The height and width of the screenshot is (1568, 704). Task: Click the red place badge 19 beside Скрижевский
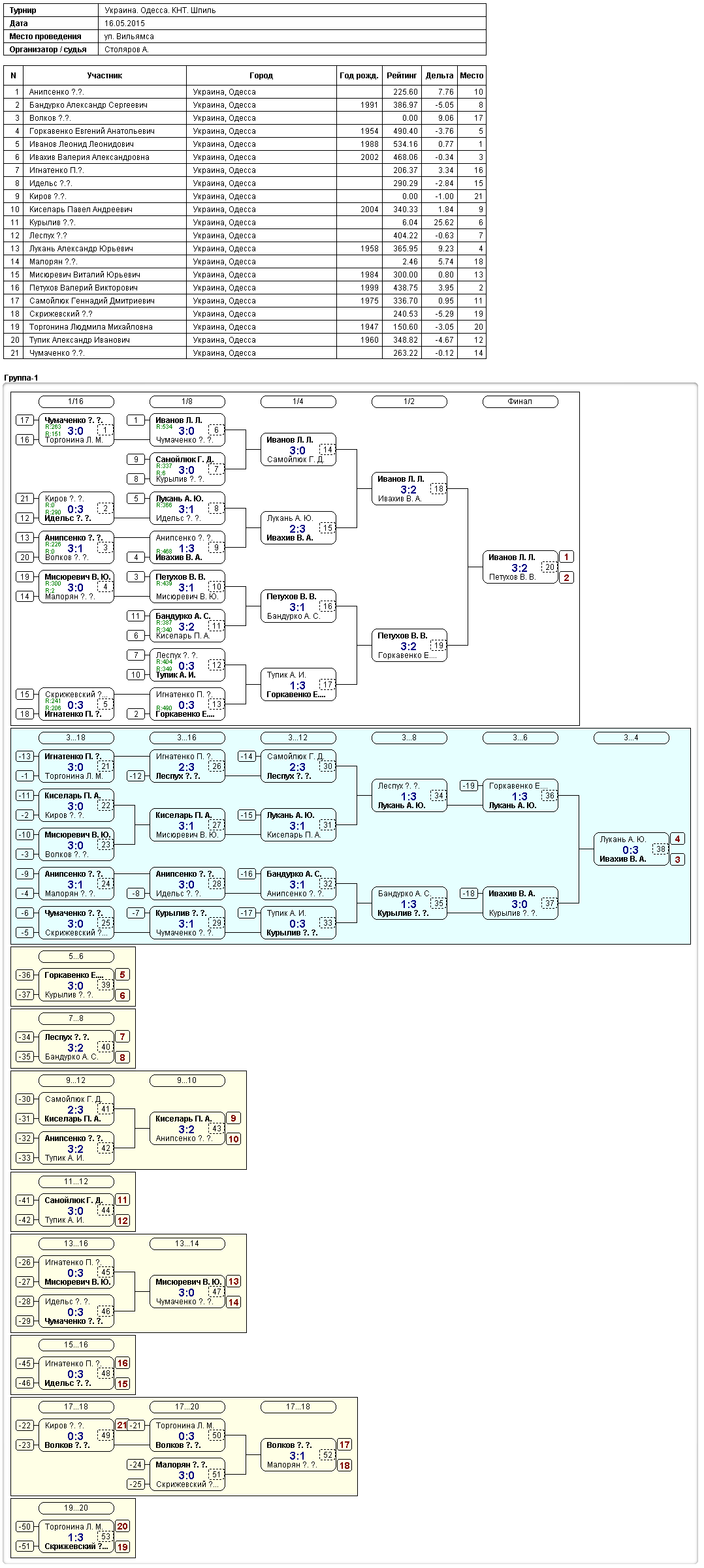pyautogui.click(x=123, y=1547)
